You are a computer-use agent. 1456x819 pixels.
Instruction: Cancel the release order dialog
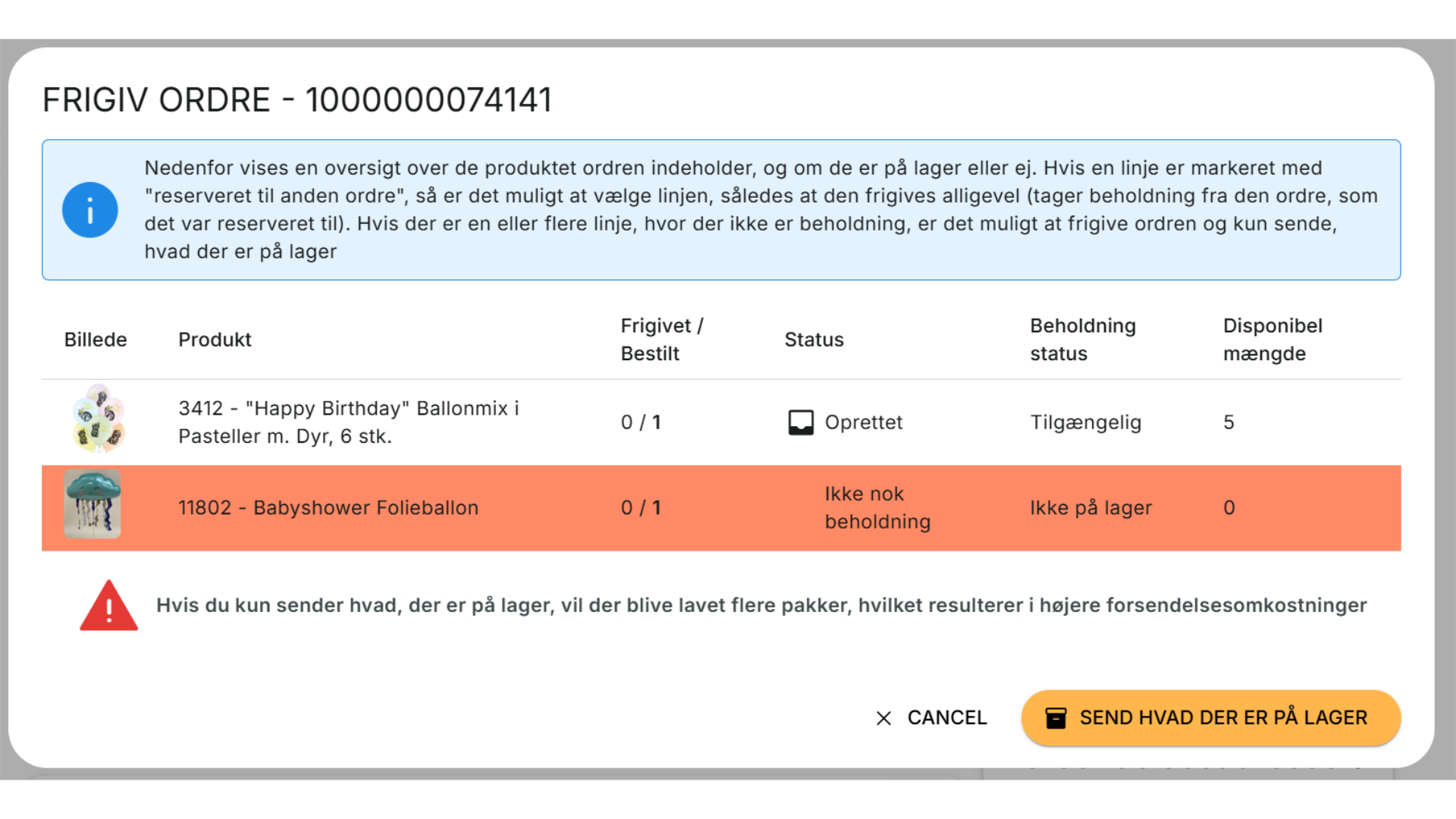point(931,718)
